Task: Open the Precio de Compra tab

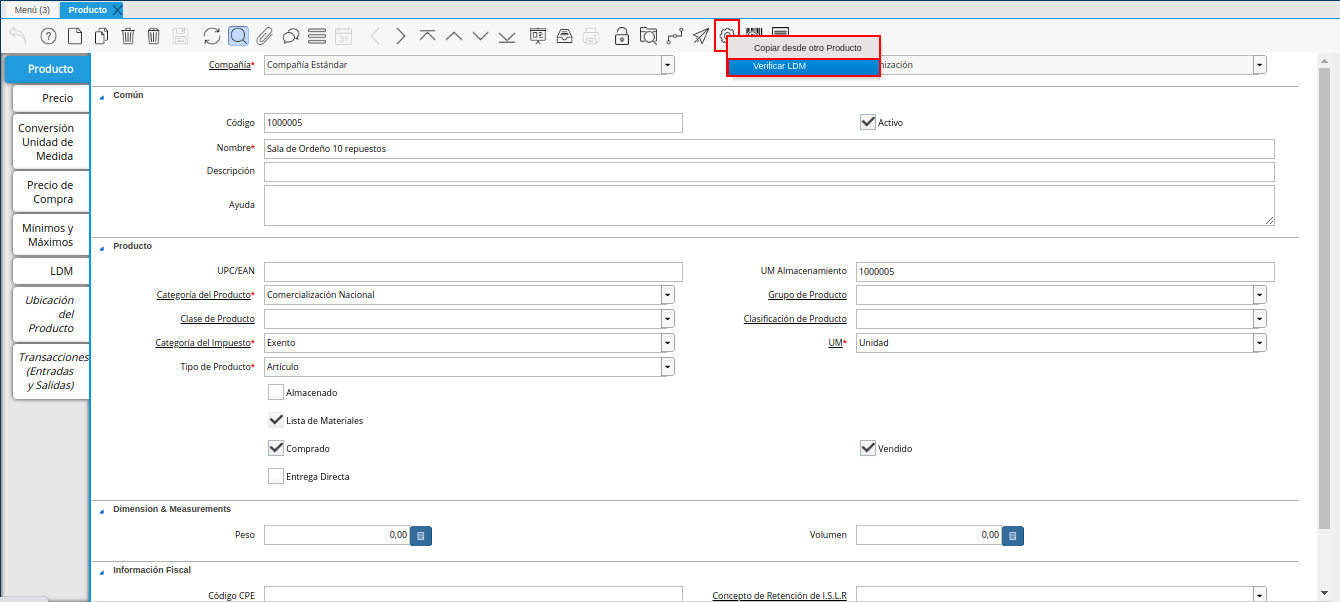Action: [x=52, y=192]
